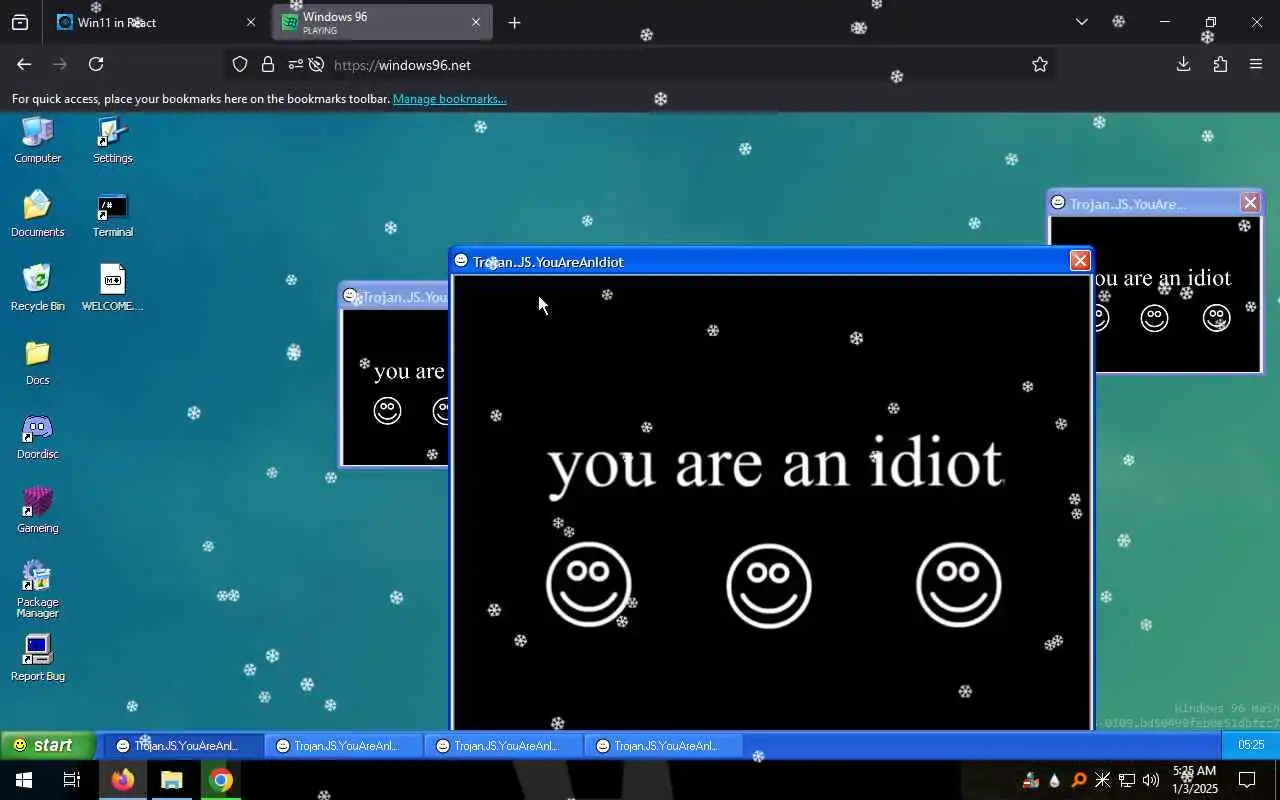
Task: Launch the Package Manager icon
Action: click(37, 588)
